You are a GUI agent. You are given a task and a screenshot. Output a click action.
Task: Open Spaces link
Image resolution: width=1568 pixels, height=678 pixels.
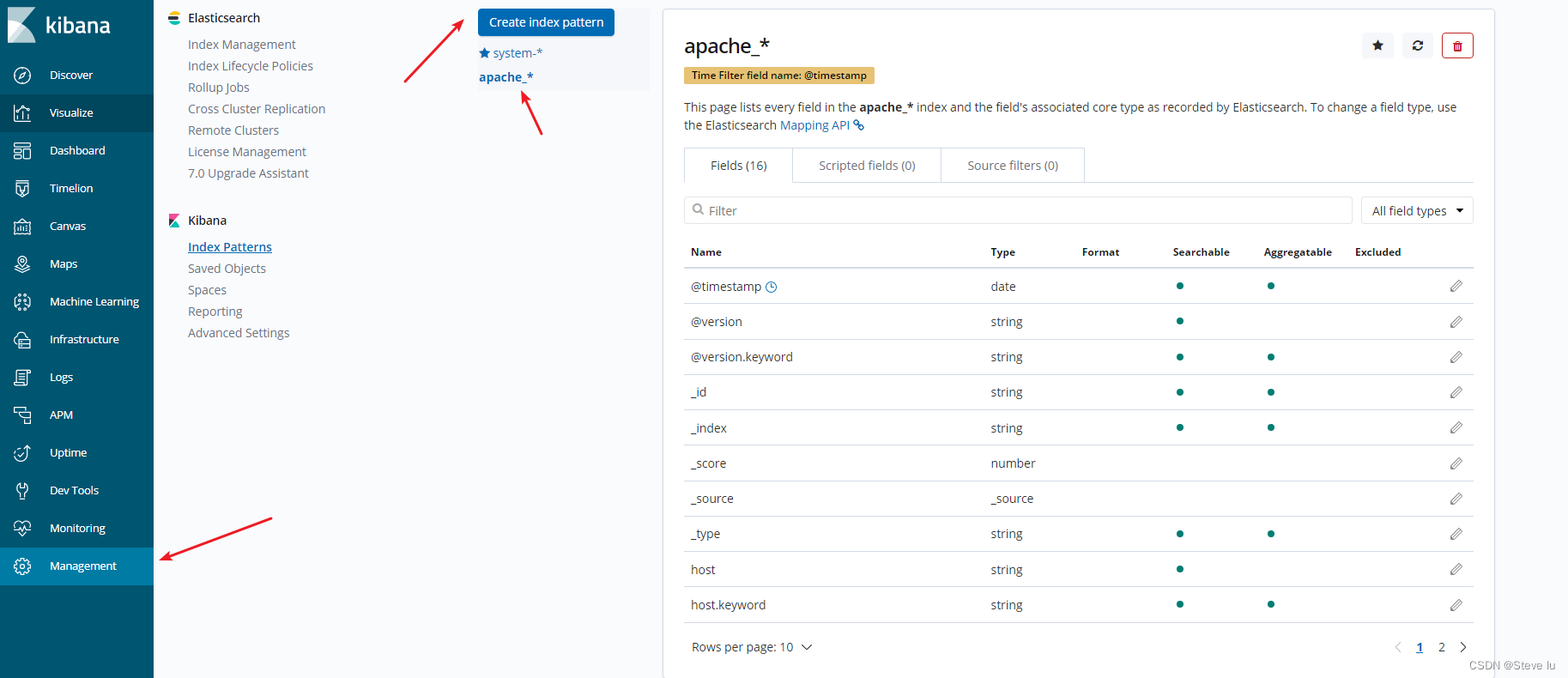[x=207, y=290]
